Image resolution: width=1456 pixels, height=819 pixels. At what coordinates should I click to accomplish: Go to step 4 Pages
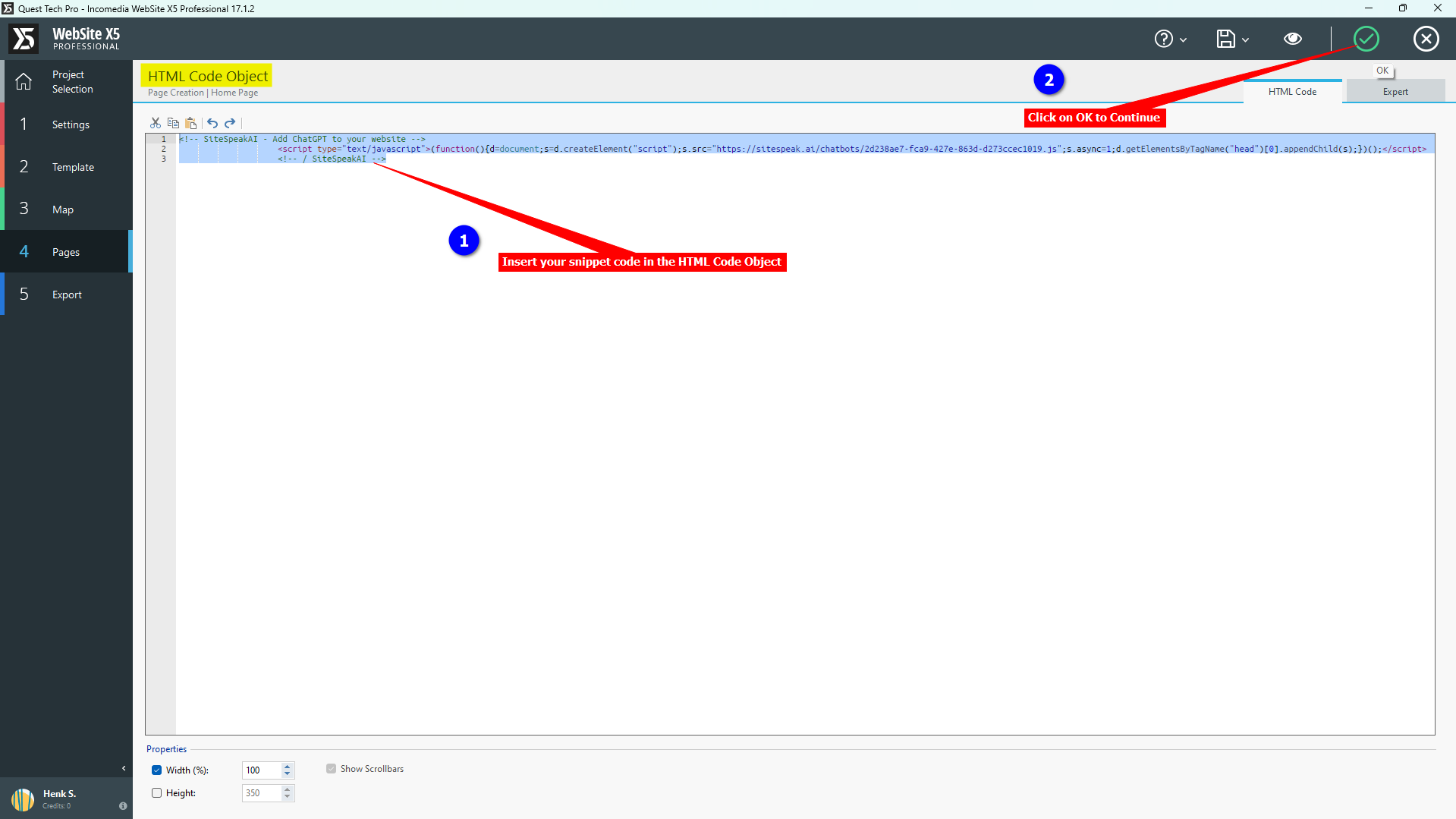click(67, 251)
